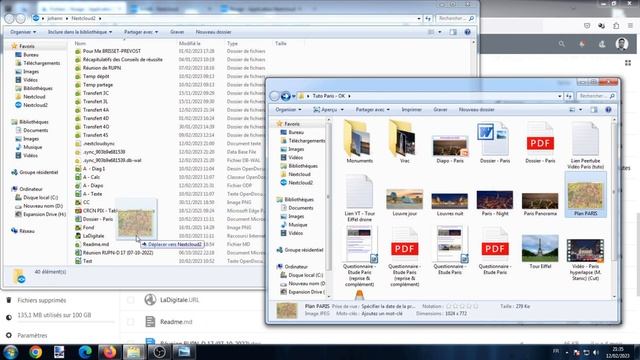Select the Diapo - Paris presentation file
Viewport: 640px width, 360px height.
[x=450, y=149]
